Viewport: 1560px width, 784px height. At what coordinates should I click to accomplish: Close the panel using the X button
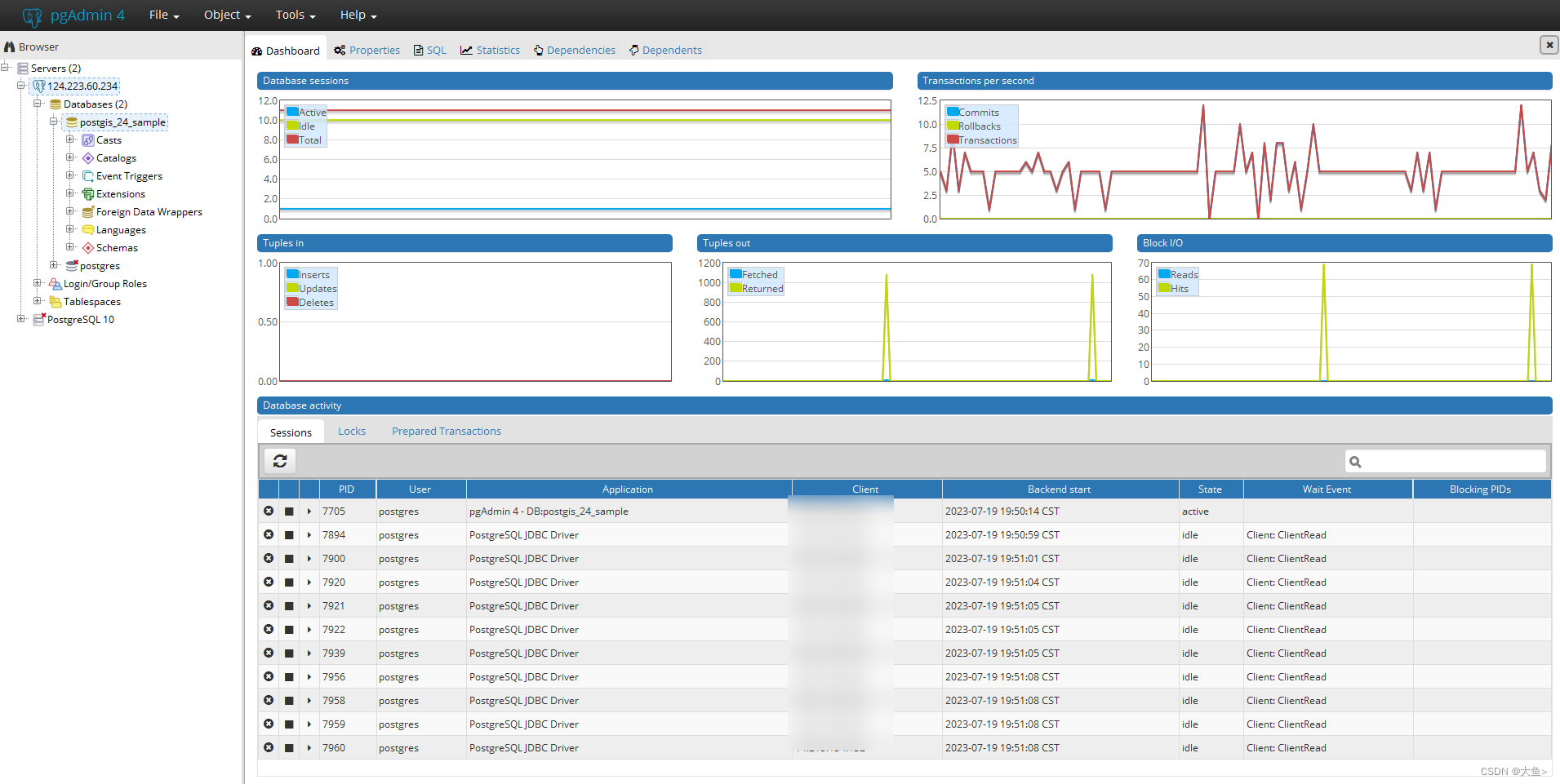click(x=1549, y=45)
